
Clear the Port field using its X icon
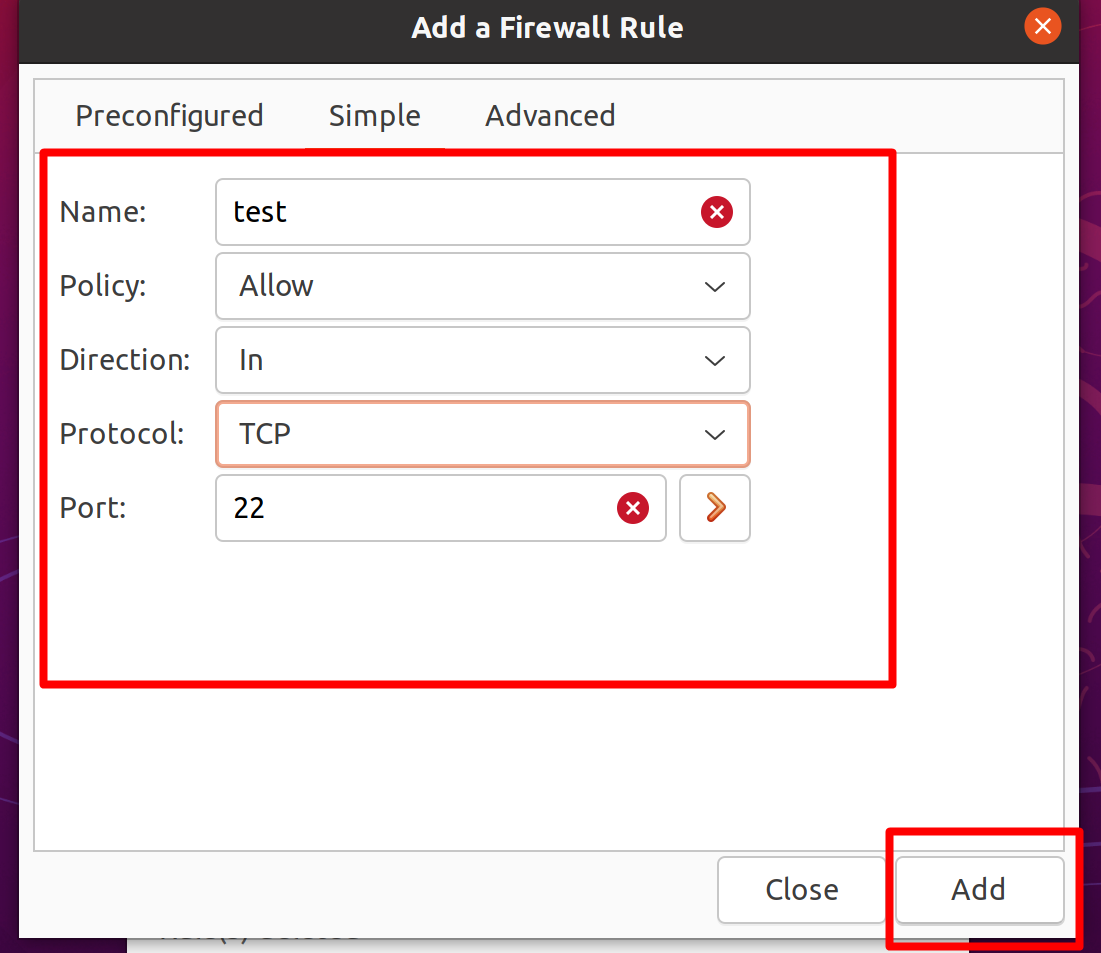point(632,508)
